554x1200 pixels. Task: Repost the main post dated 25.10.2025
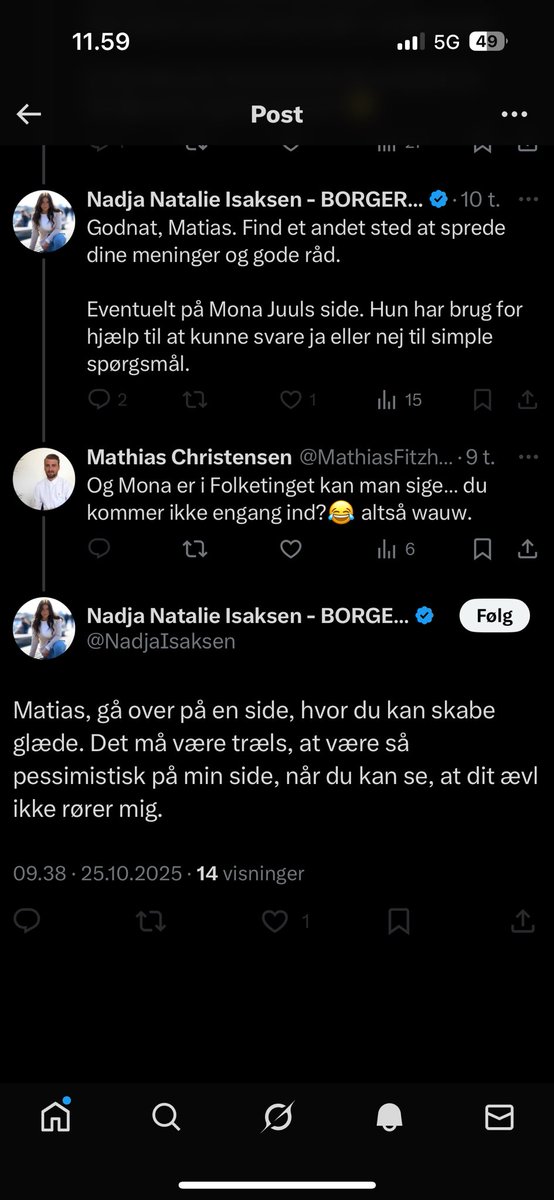point(150,921)
